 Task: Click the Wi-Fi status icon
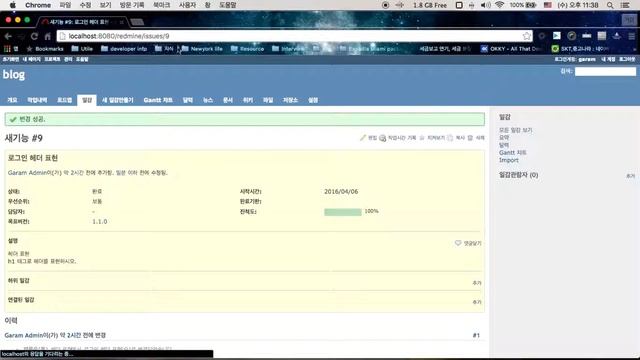click(499, 5)
